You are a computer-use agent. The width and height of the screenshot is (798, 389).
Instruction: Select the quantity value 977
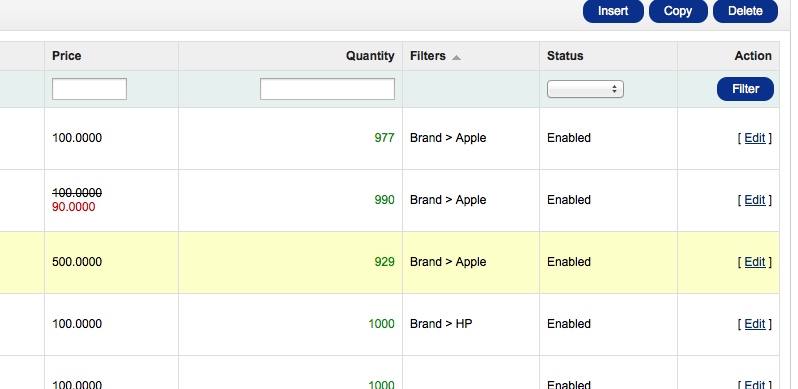tap(384, 138)
